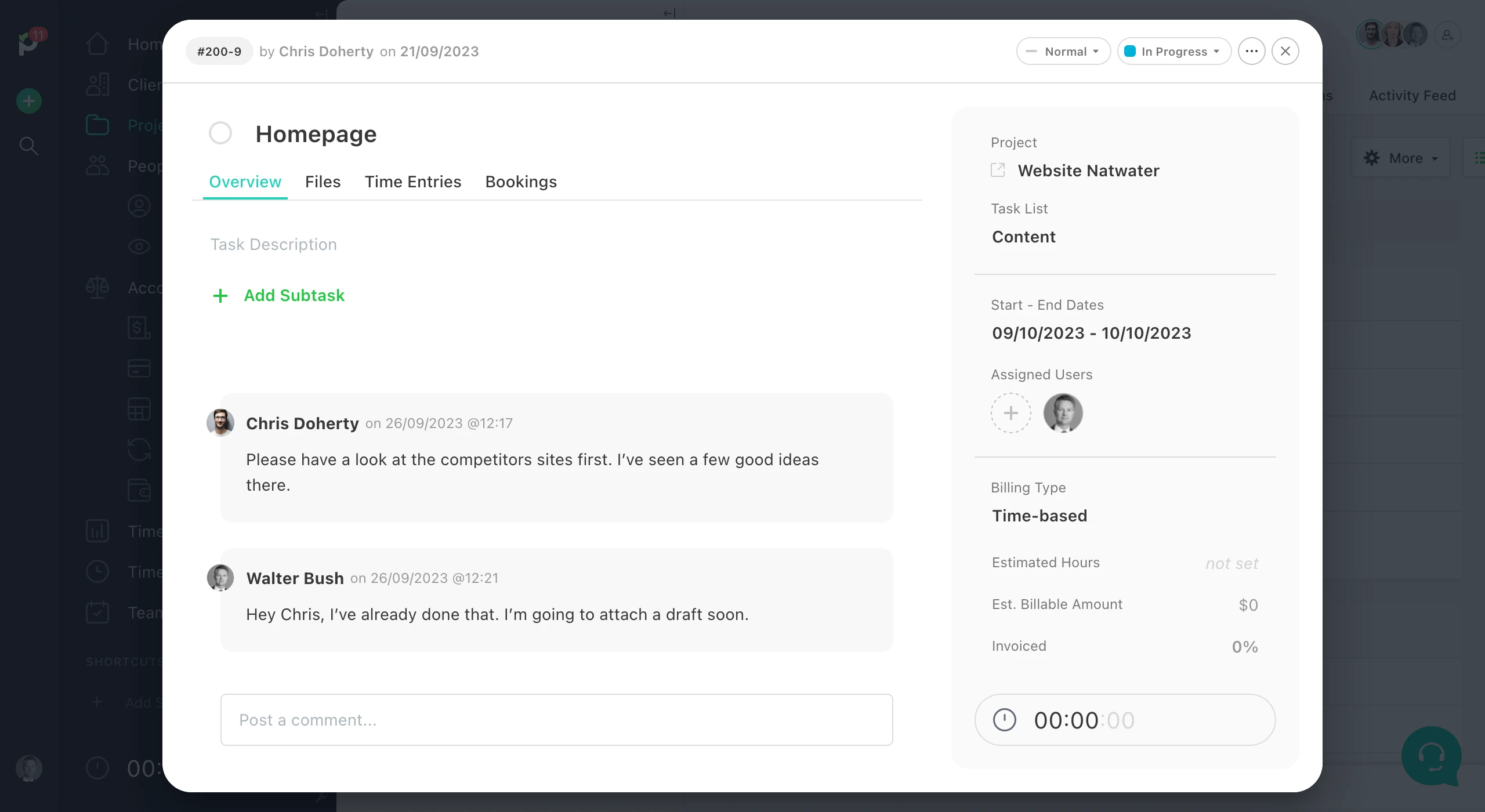Viewport: 1485px width, 812px height.
Task: Click the Content task list name
Action: click(1023, 237)
